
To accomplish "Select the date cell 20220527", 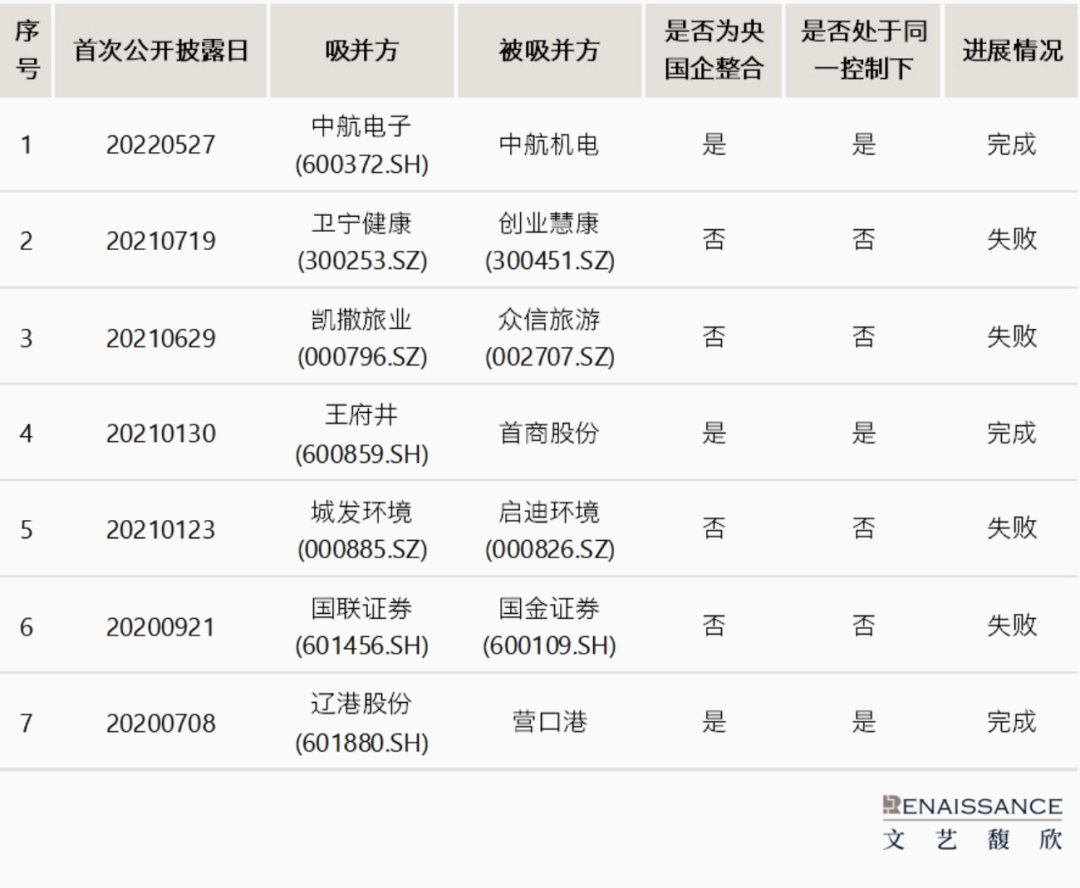I will [x=160, y=145].
